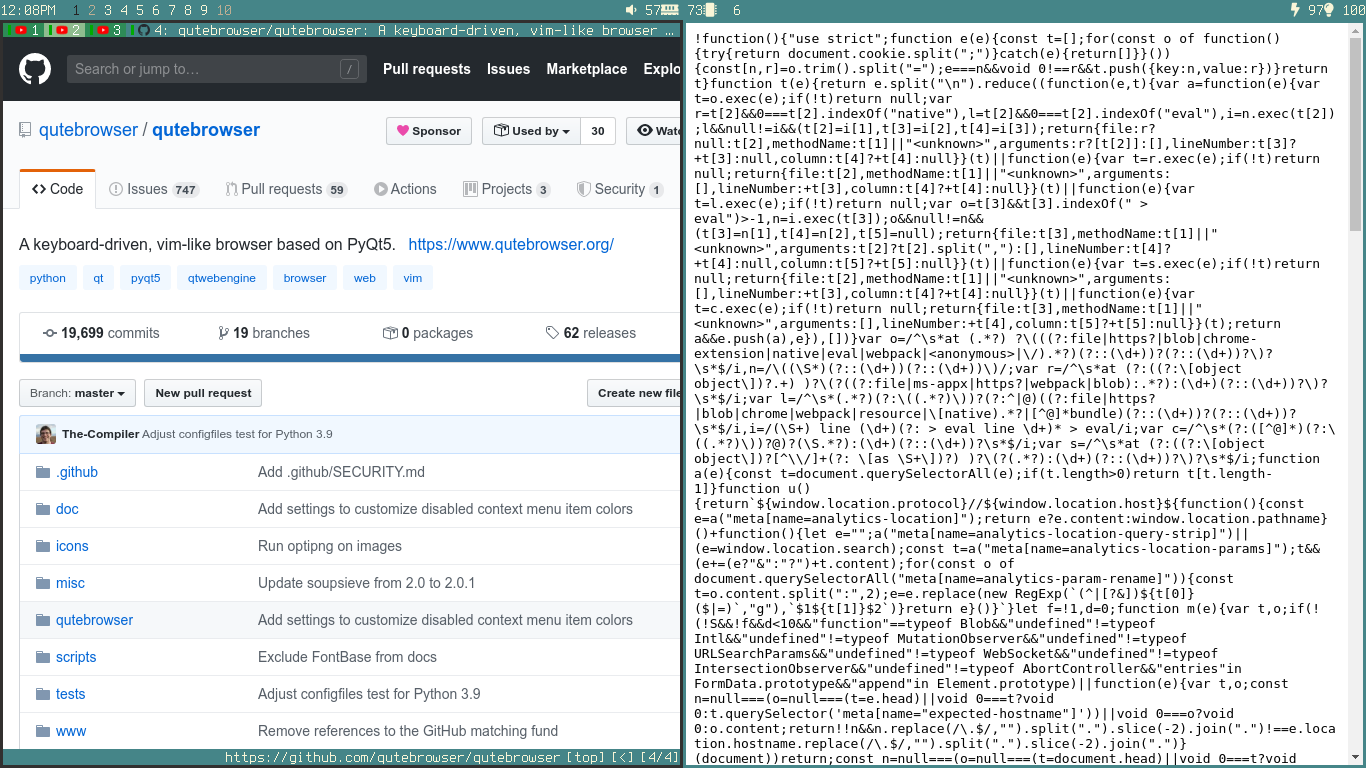The width and height of the screenshot is (1366, 768).
Task: Click the GitHub octocat logo
Action: pyautogui.click(x=35, y=69)
